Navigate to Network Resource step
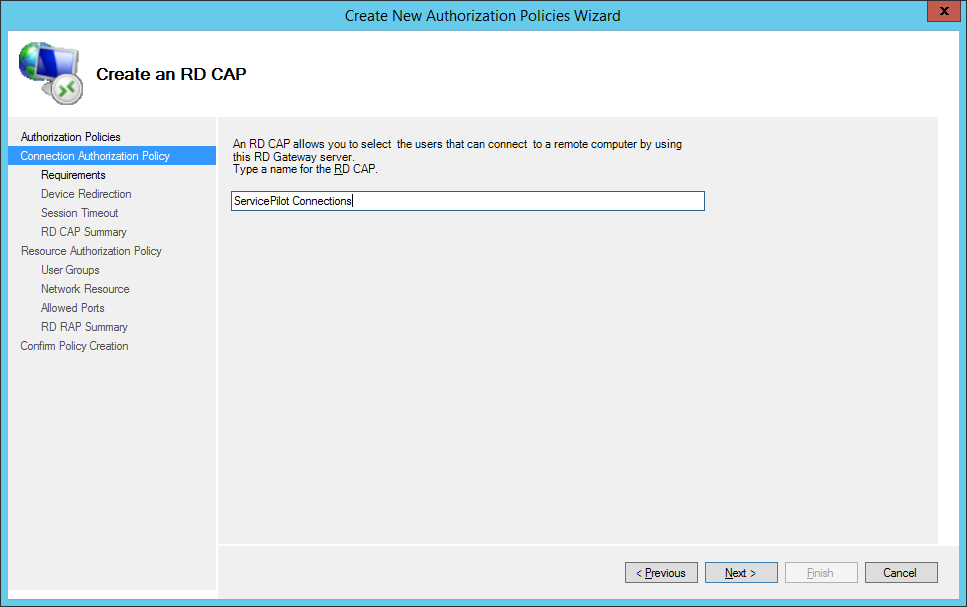Image resolution: width=967 pixels, height=607 pixels. click(x=85, y=289)
